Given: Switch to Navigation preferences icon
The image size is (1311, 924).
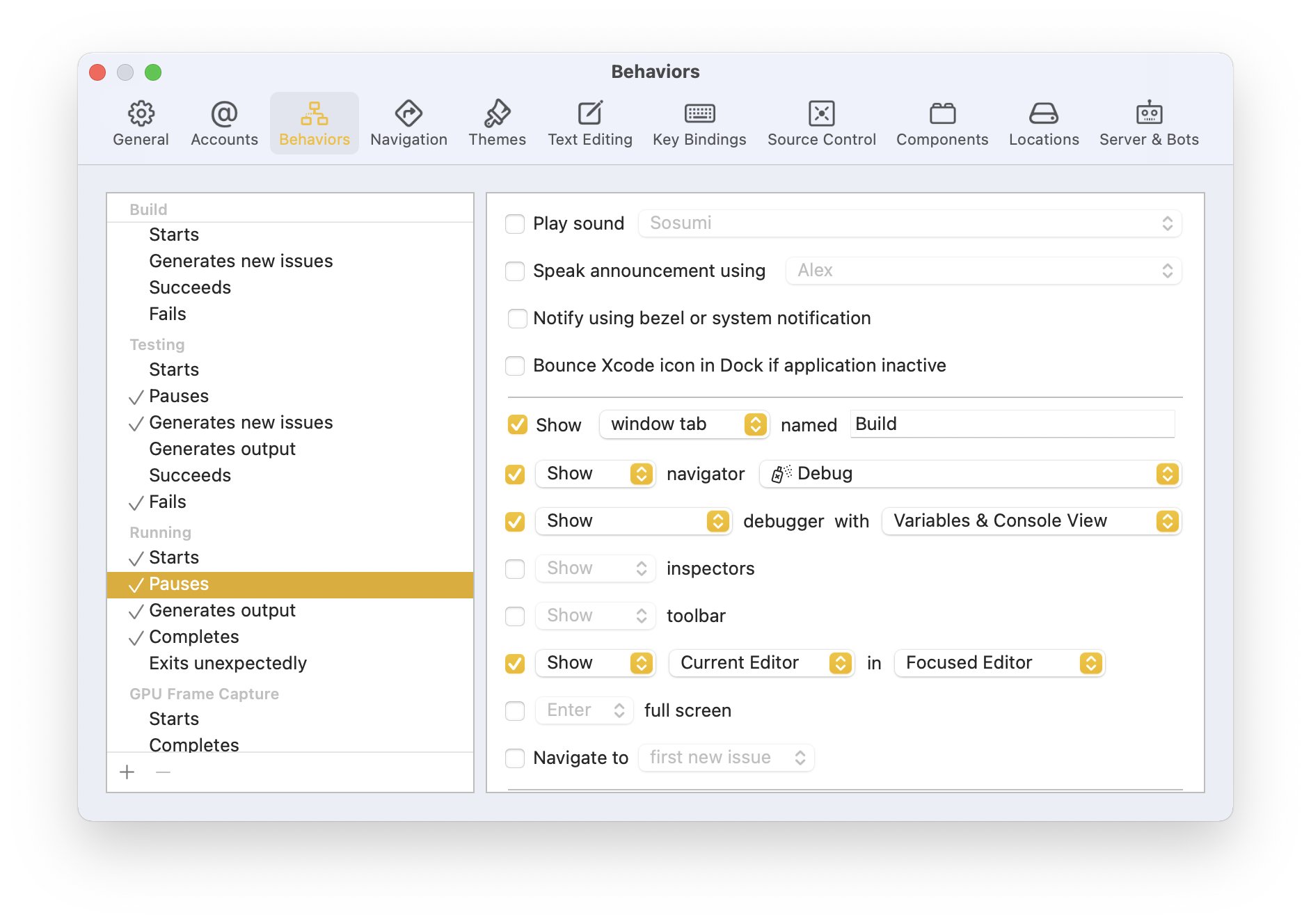Looking at the screenshot, I should pyautogui.click(x=408, y=113).
